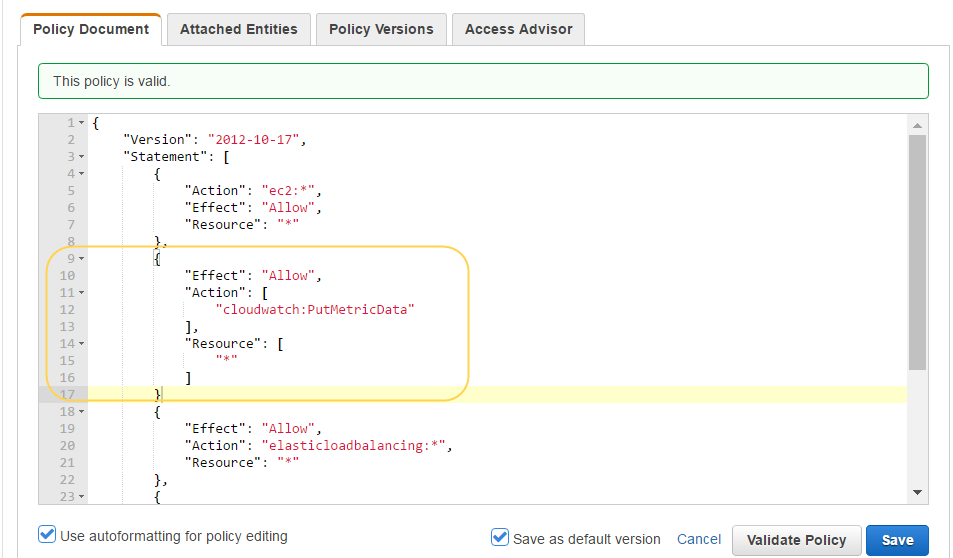Image resolution: width=953 pixels, height=558 pixels.
Task: Click the editor's vertical scrollbar thumb
Action: (917, 250)
